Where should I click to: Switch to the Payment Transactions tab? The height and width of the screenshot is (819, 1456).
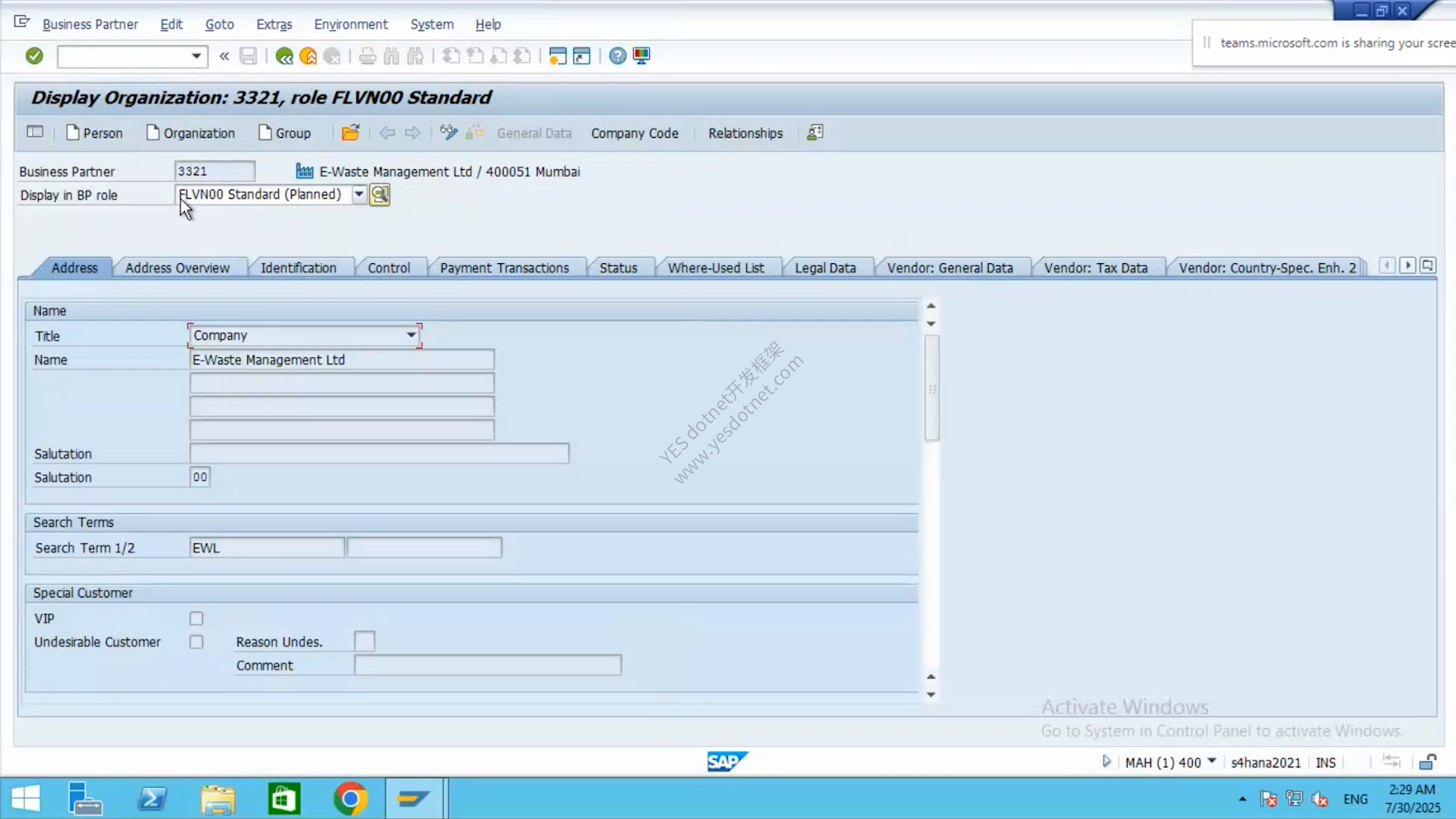[504, 268]
